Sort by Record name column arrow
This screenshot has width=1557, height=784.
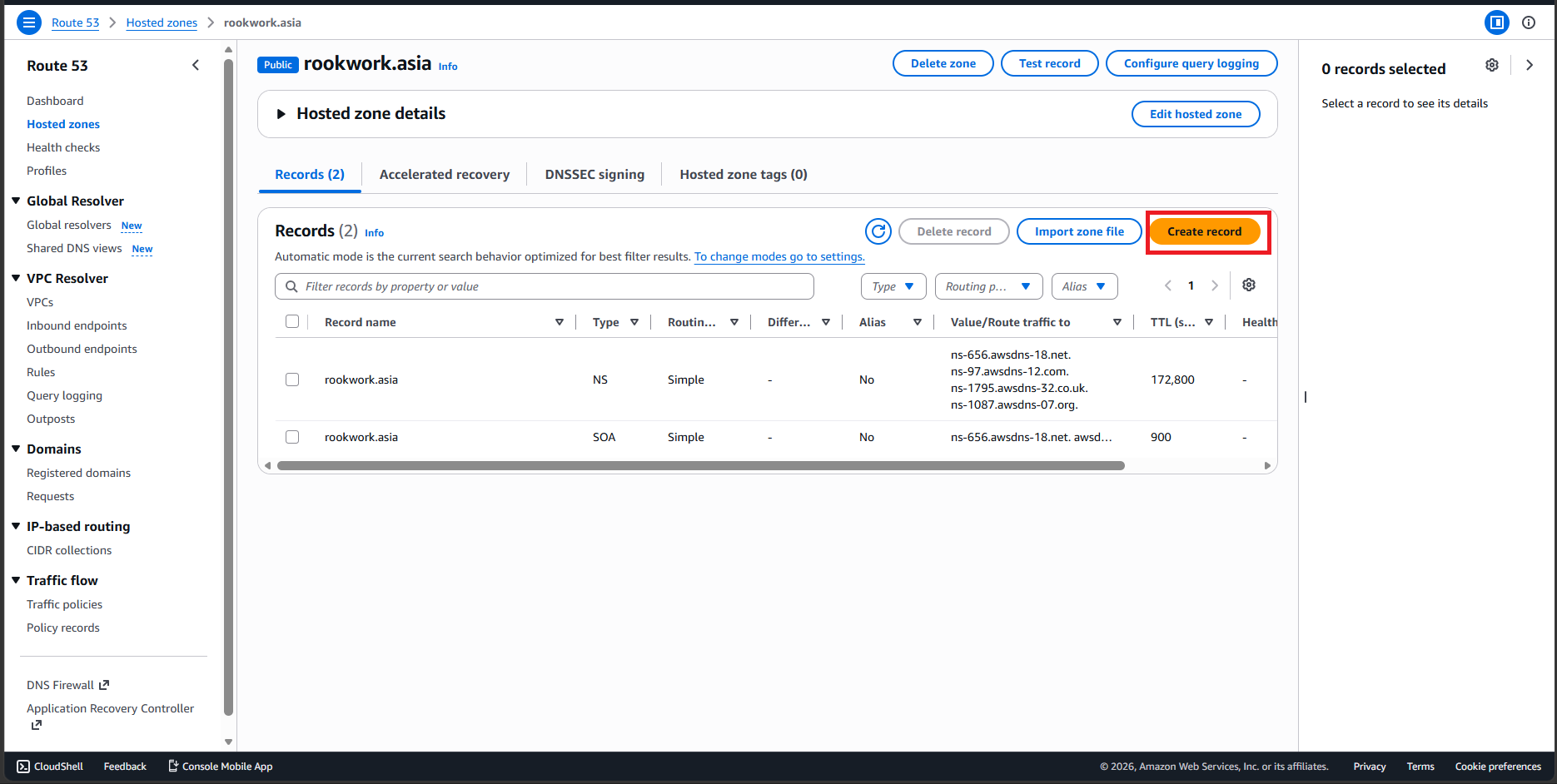(x=560, y=322)
